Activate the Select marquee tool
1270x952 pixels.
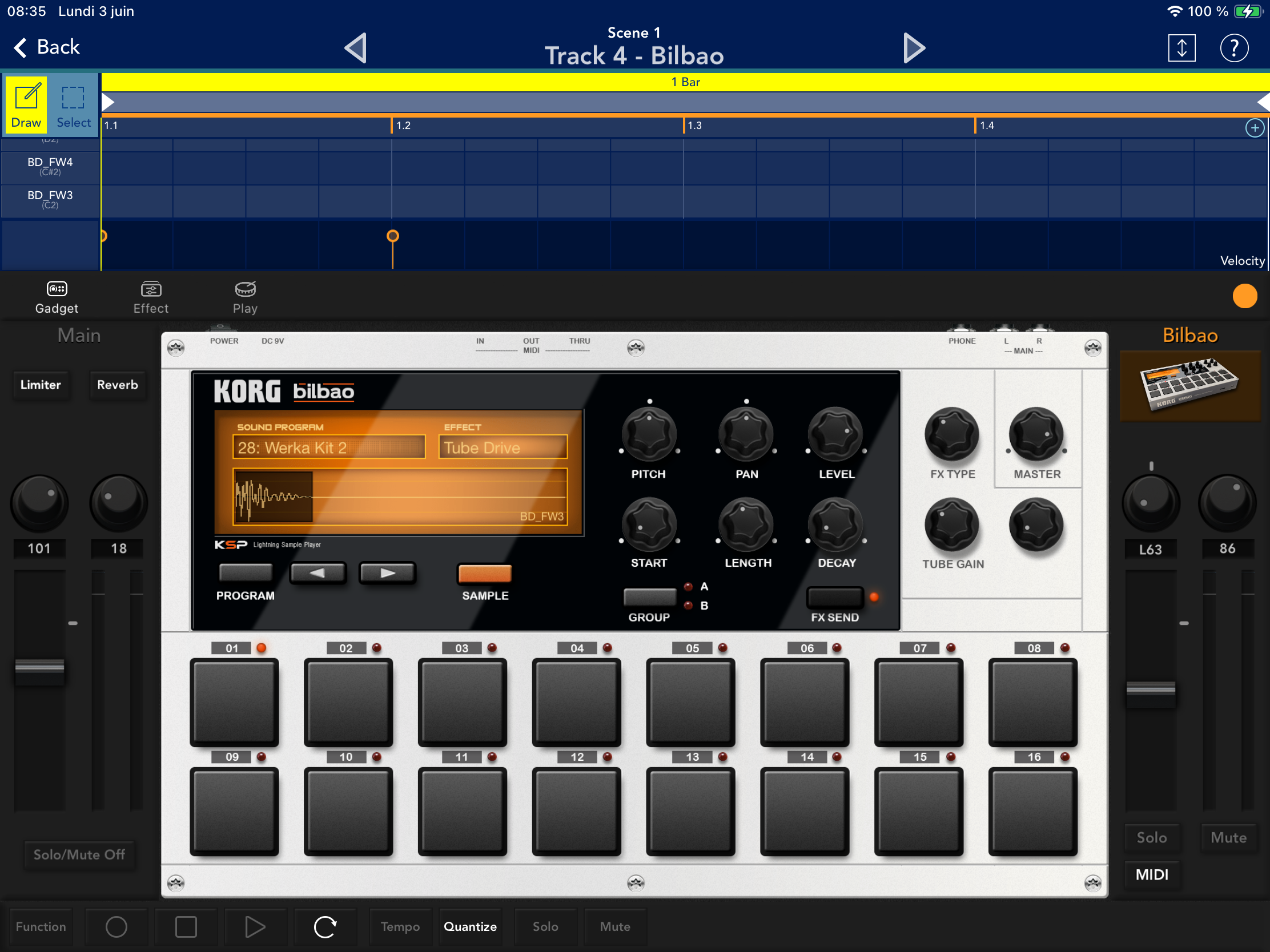73,104
